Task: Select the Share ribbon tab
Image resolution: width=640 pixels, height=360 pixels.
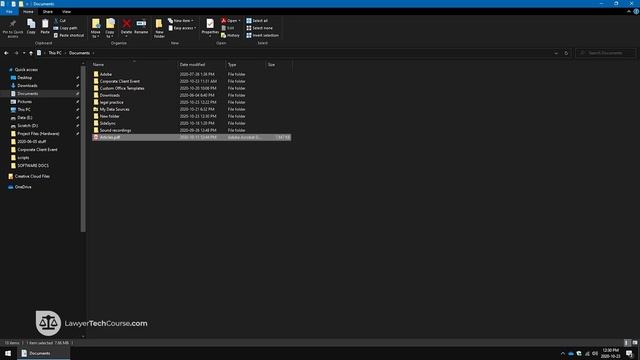Action: [48, 12]
